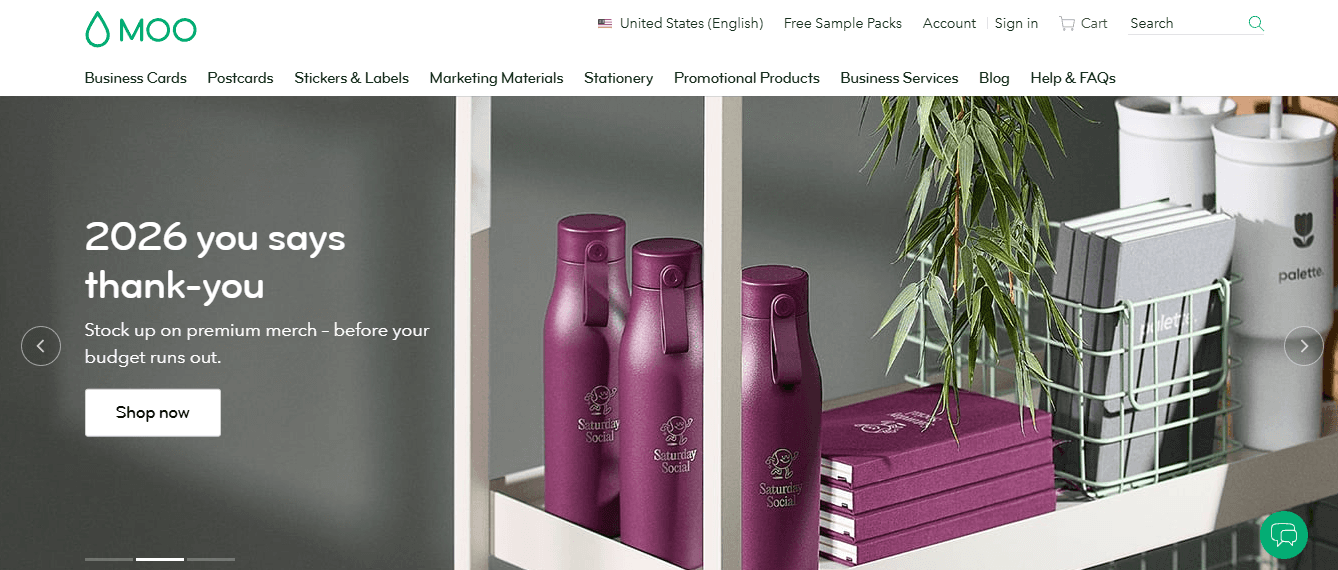Screen dimensions: 1338x570
Task: Click the next slide arrow
Action: (1304, 346)
